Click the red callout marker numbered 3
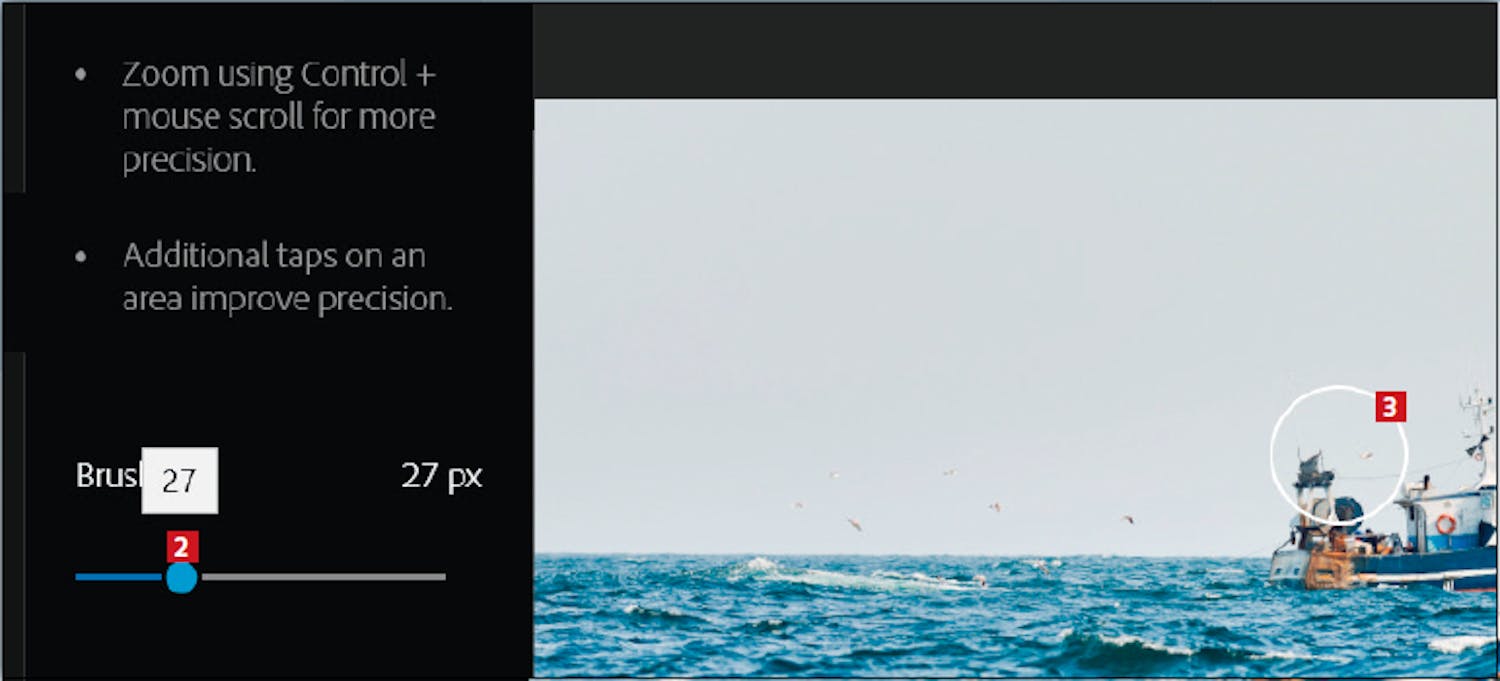 1391,407
